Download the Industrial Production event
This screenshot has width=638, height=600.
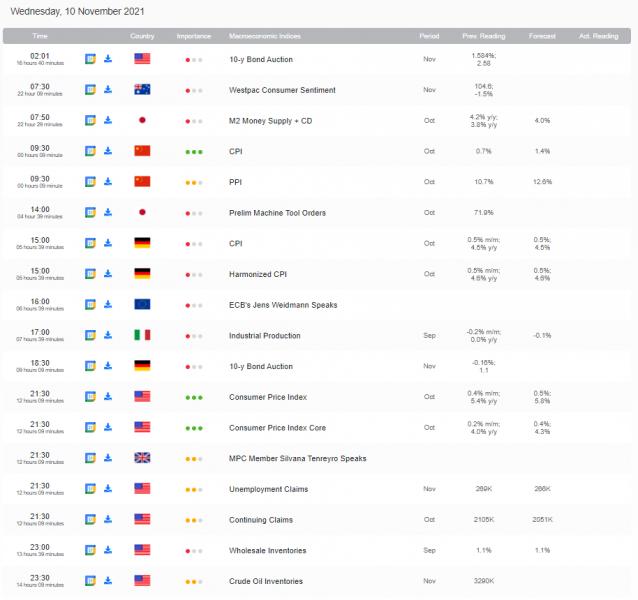coord(108,336)
